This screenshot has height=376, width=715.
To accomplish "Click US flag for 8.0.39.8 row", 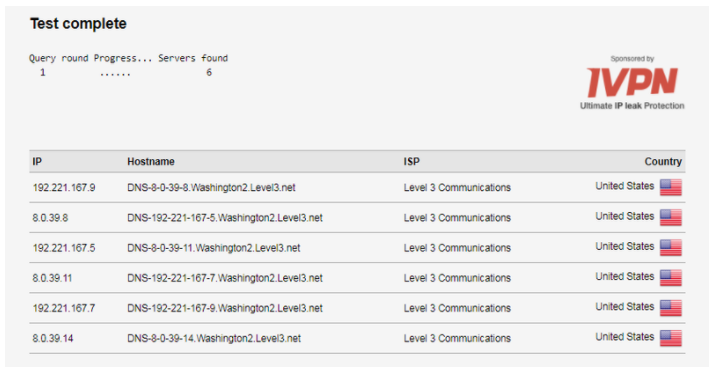I will pos(671,217).
